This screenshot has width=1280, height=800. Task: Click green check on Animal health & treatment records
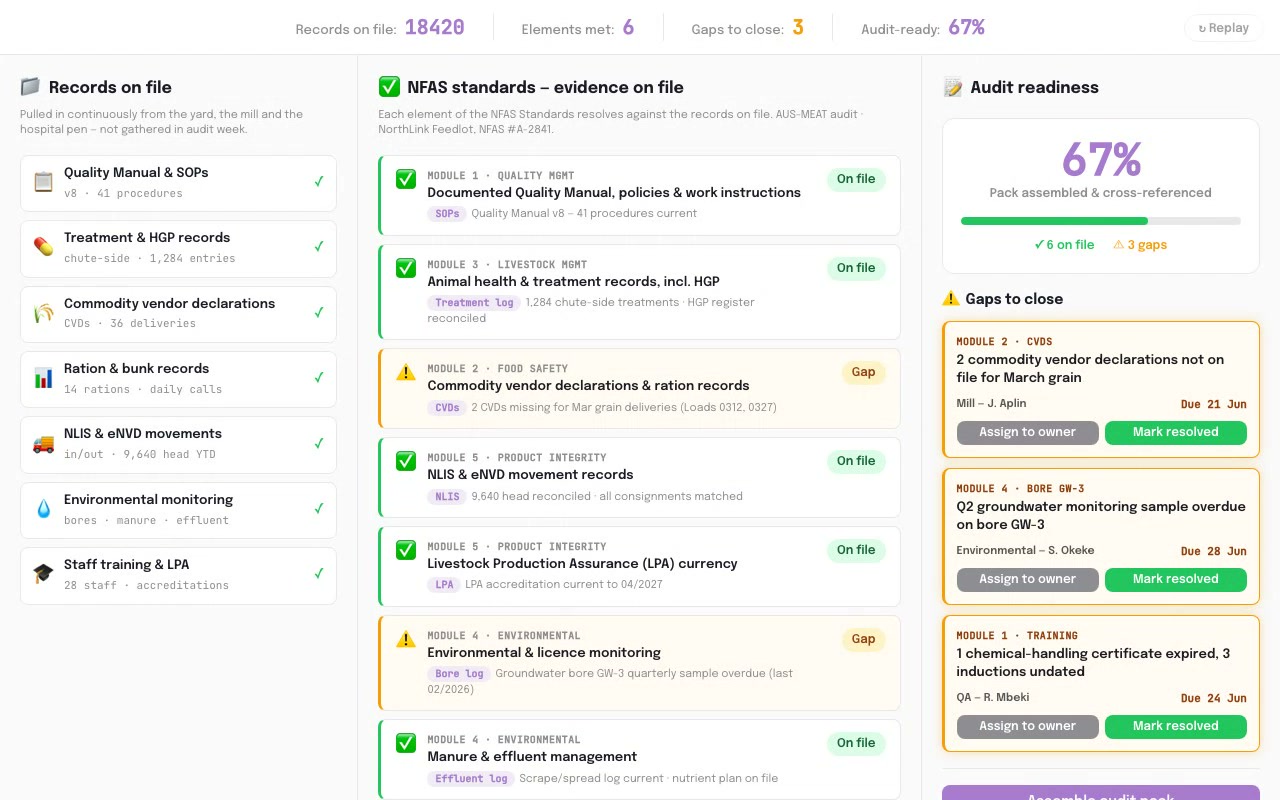[x=406, y=268]
